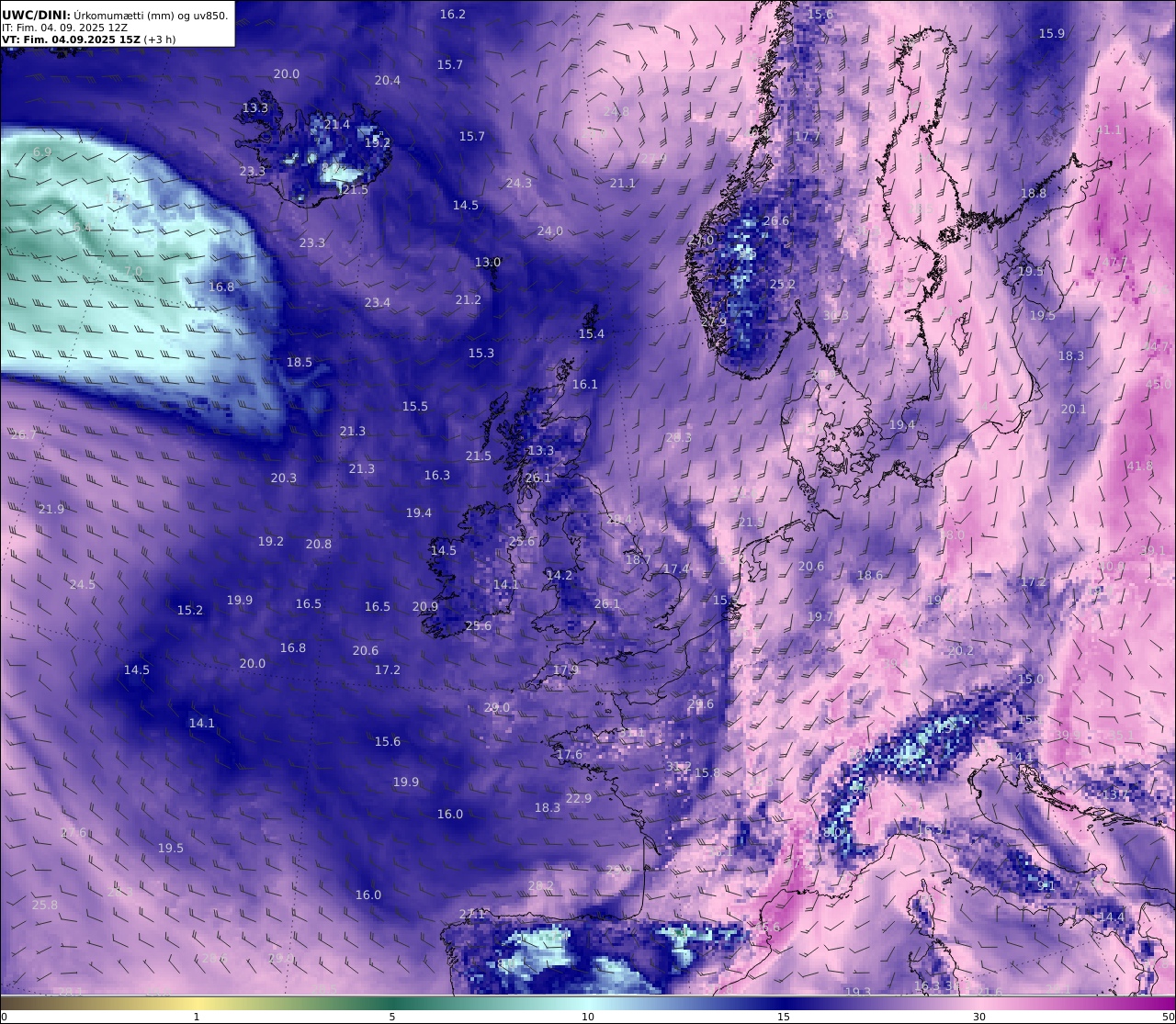Click the colorbar tick label '5'
Image resolution: width=1176 pixels, height=1024 pixels.
point(392,1017)
